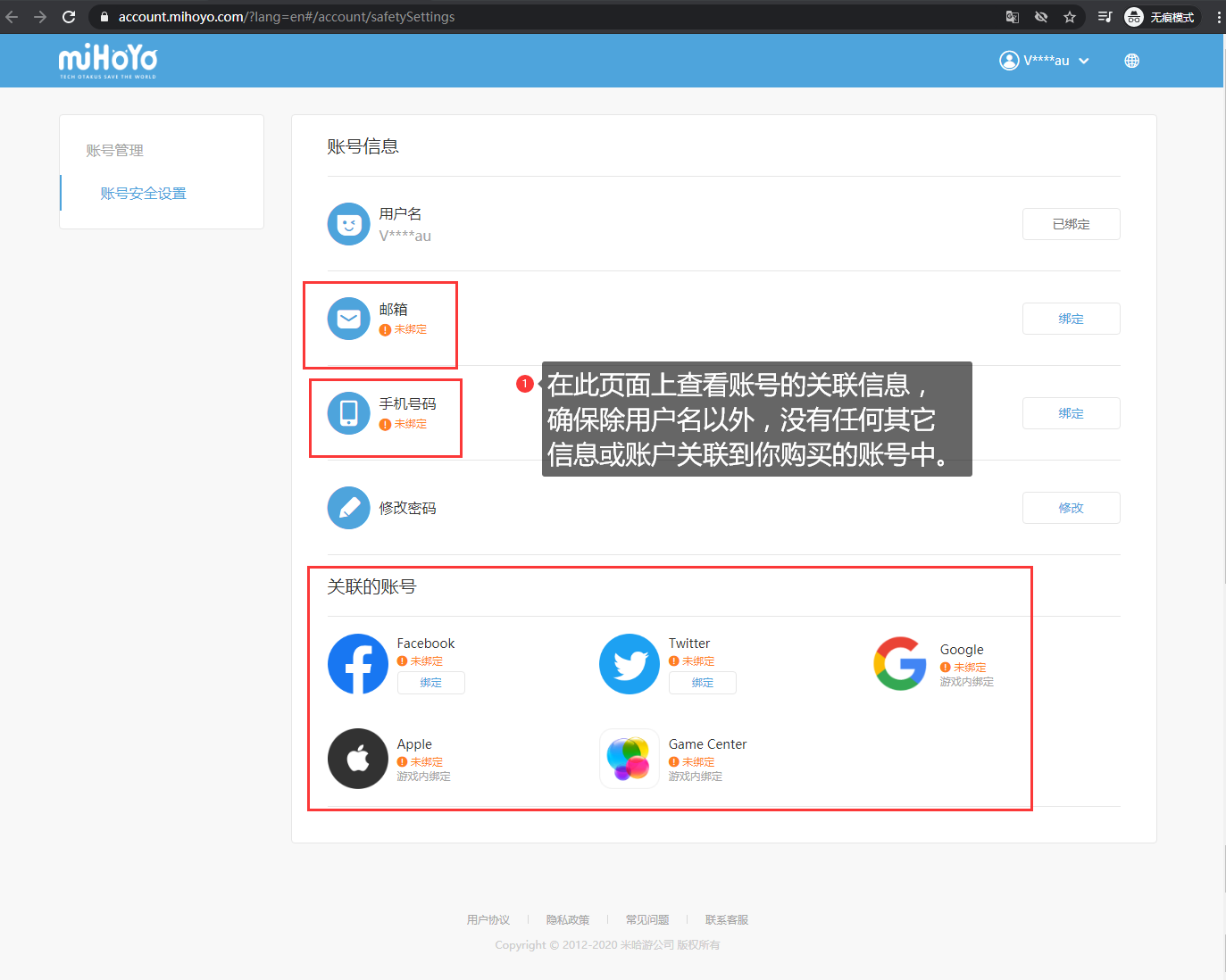Open the 联系客服 footer link

726,919
